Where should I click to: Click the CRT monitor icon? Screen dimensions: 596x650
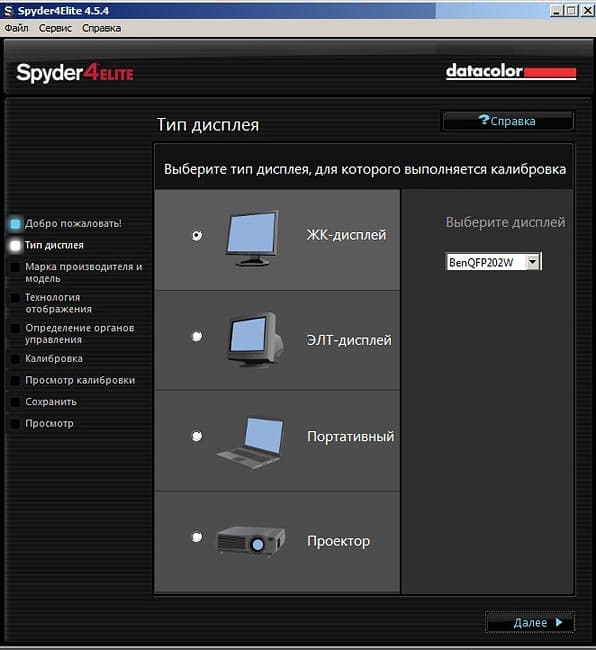point(255,340)
